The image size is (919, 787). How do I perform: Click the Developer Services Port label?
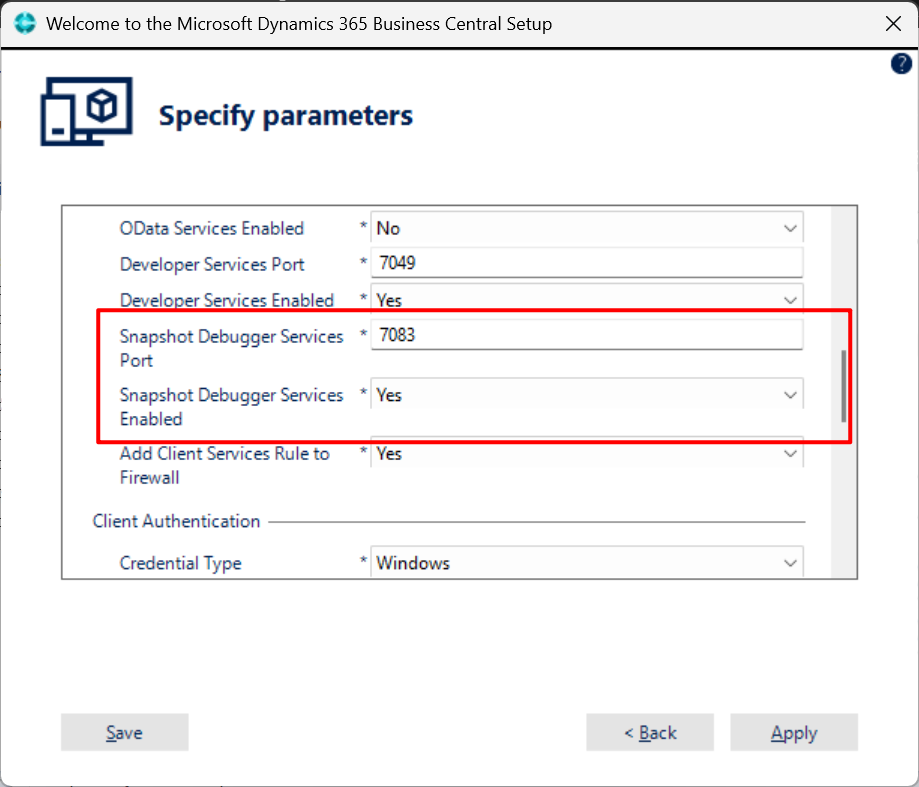pyautogui.click(x=212, y=264)
